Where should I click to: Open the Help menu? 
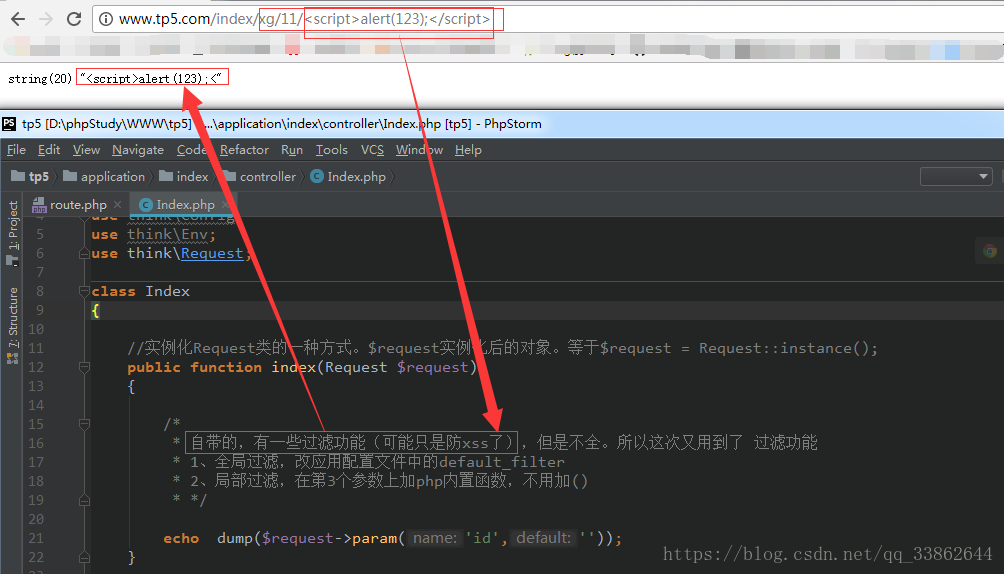tap(468, 150)
